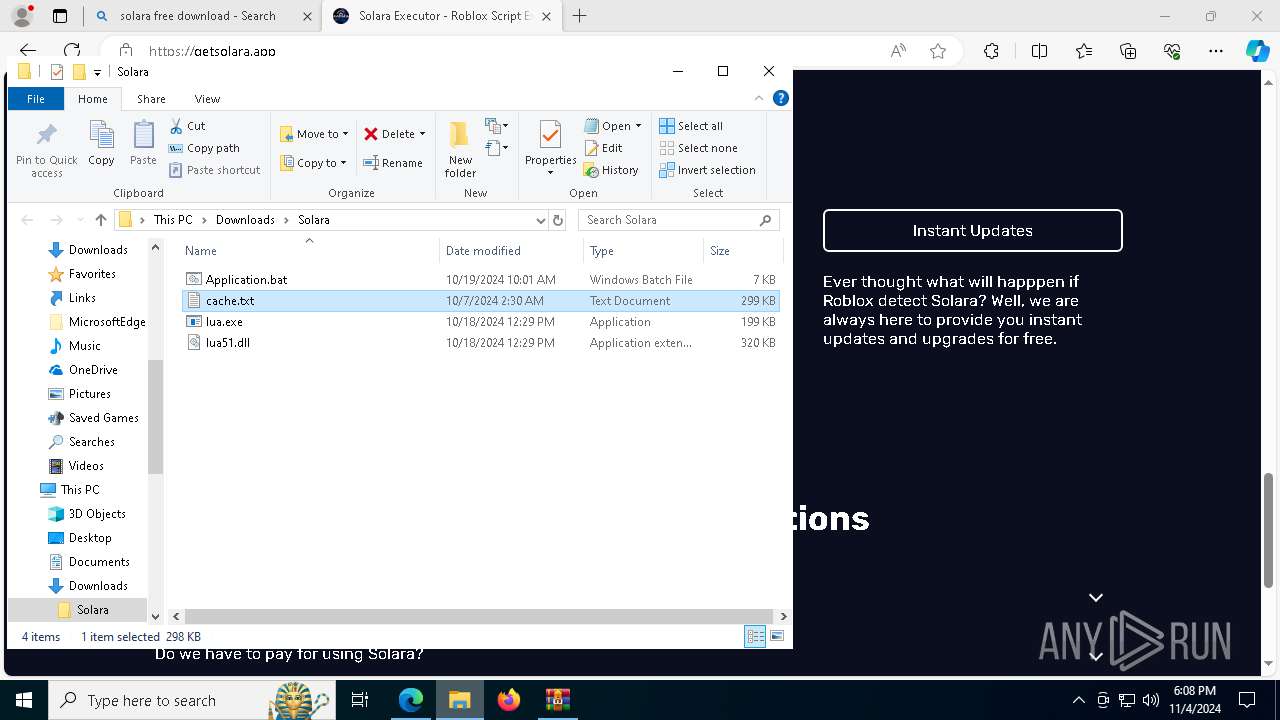Open Edge extensions puzzle icon
This screenshot has width=1280, height=720.
pos(991,51)
